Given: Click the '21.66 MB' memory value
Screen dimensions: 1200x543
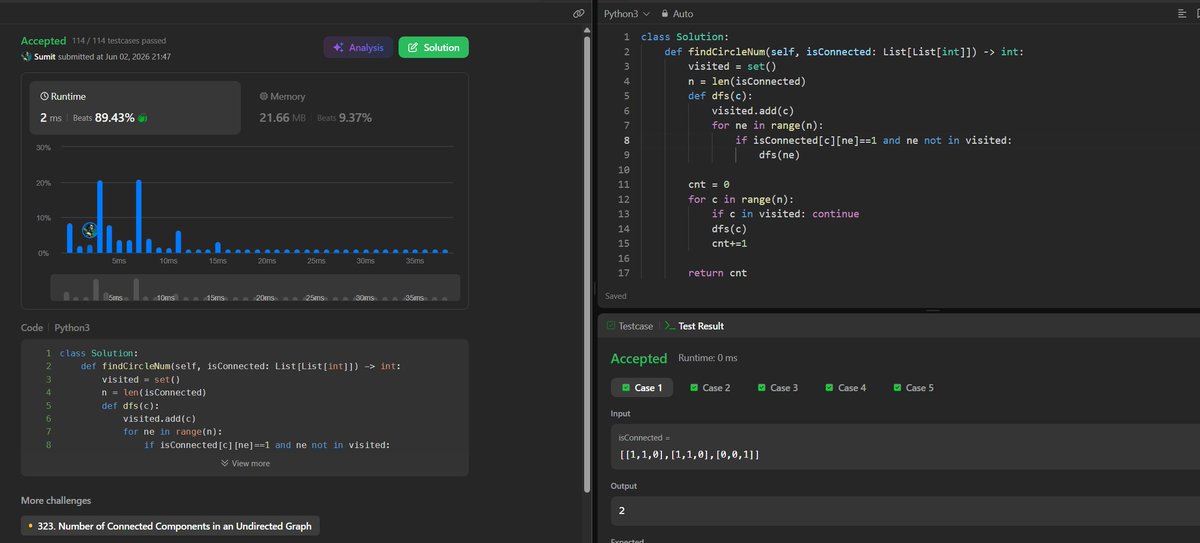Looking at the screenshot, I should pyautogui.click(x=285, y=118).
